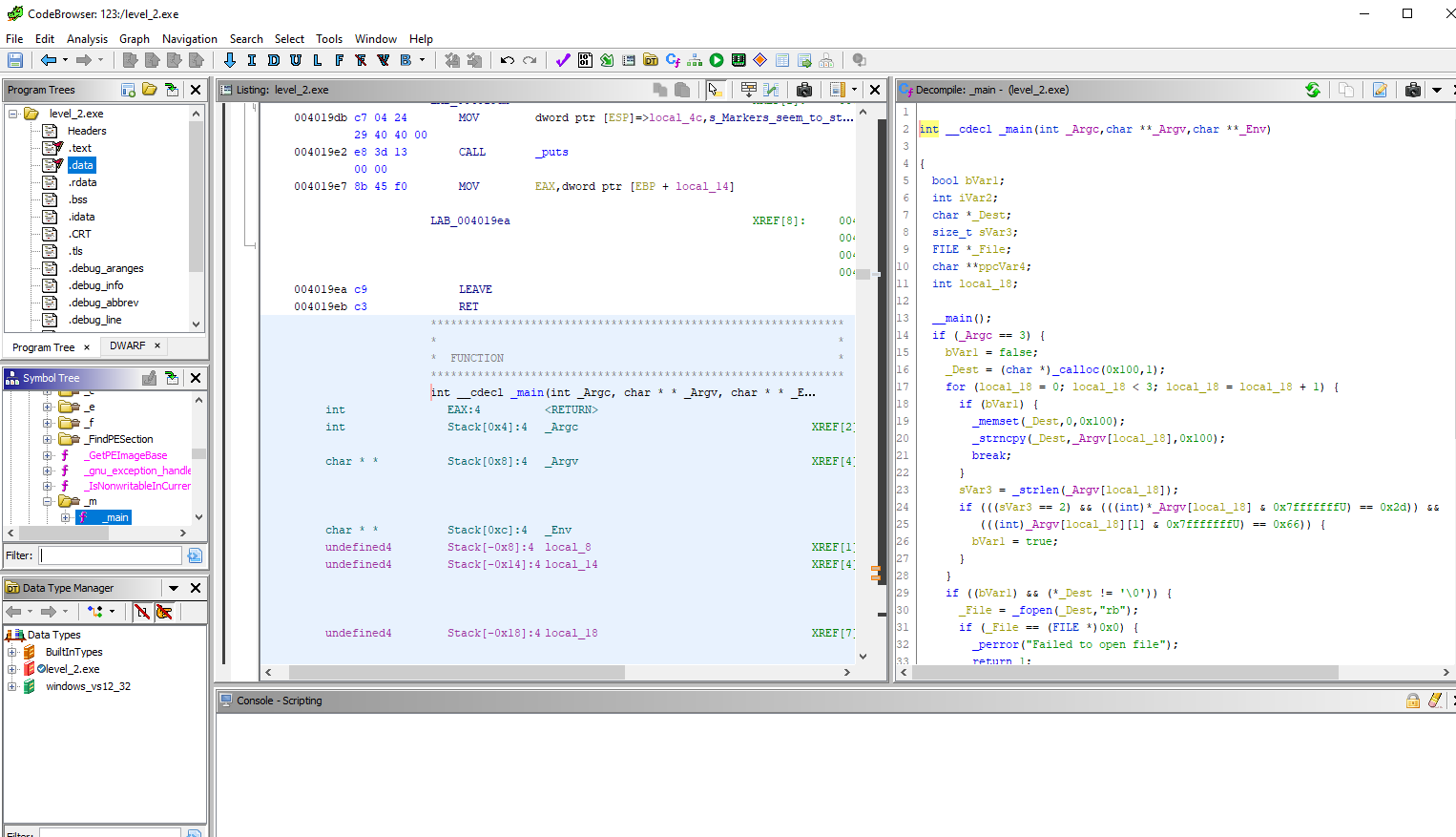Click the orange diamond toolbar icon

pyautogui.click(x=760, y=60)
